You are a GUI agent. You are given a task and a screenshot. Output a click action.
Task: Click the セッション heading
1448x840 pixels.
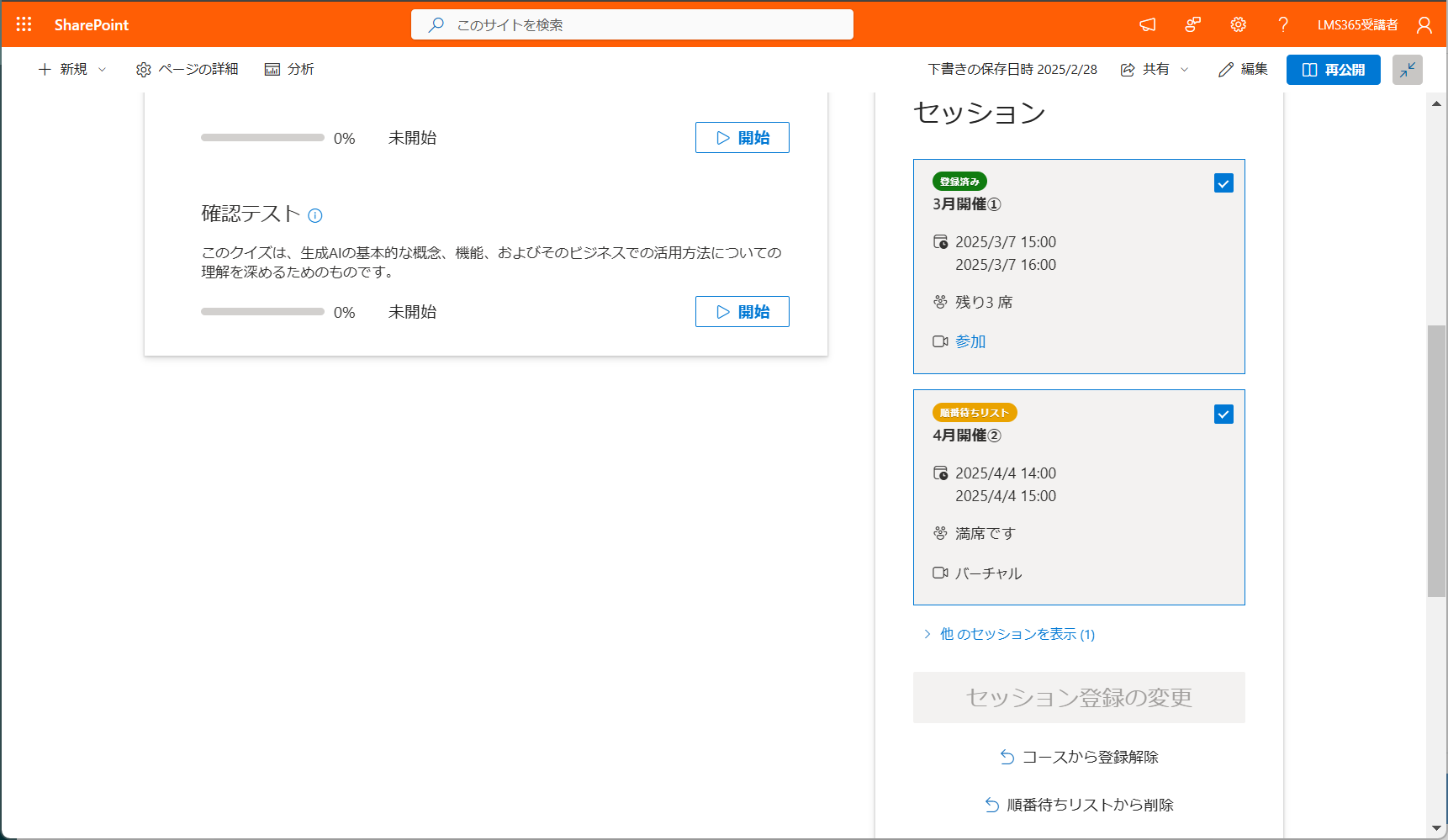[x=980, y=113]
